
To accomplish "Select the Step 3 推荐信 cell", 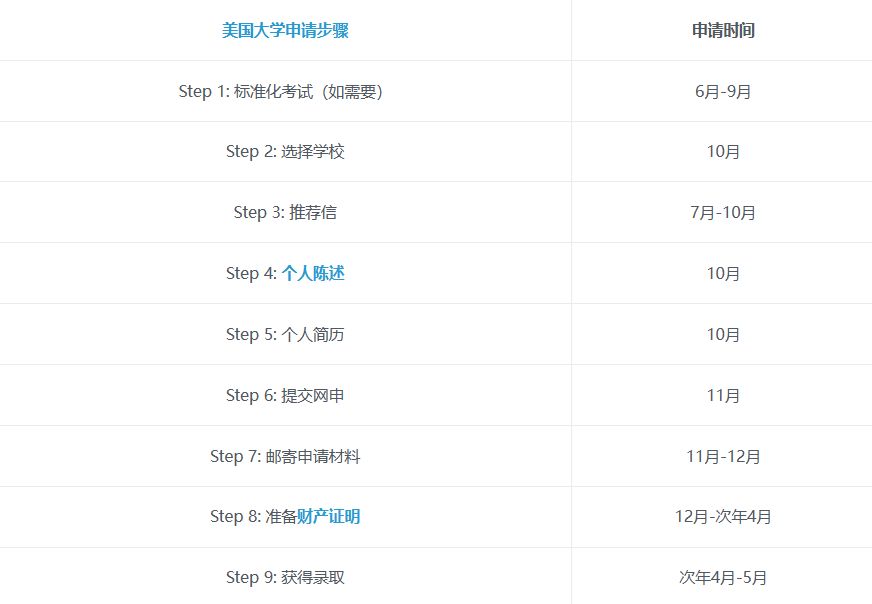I will click(285, 212).
